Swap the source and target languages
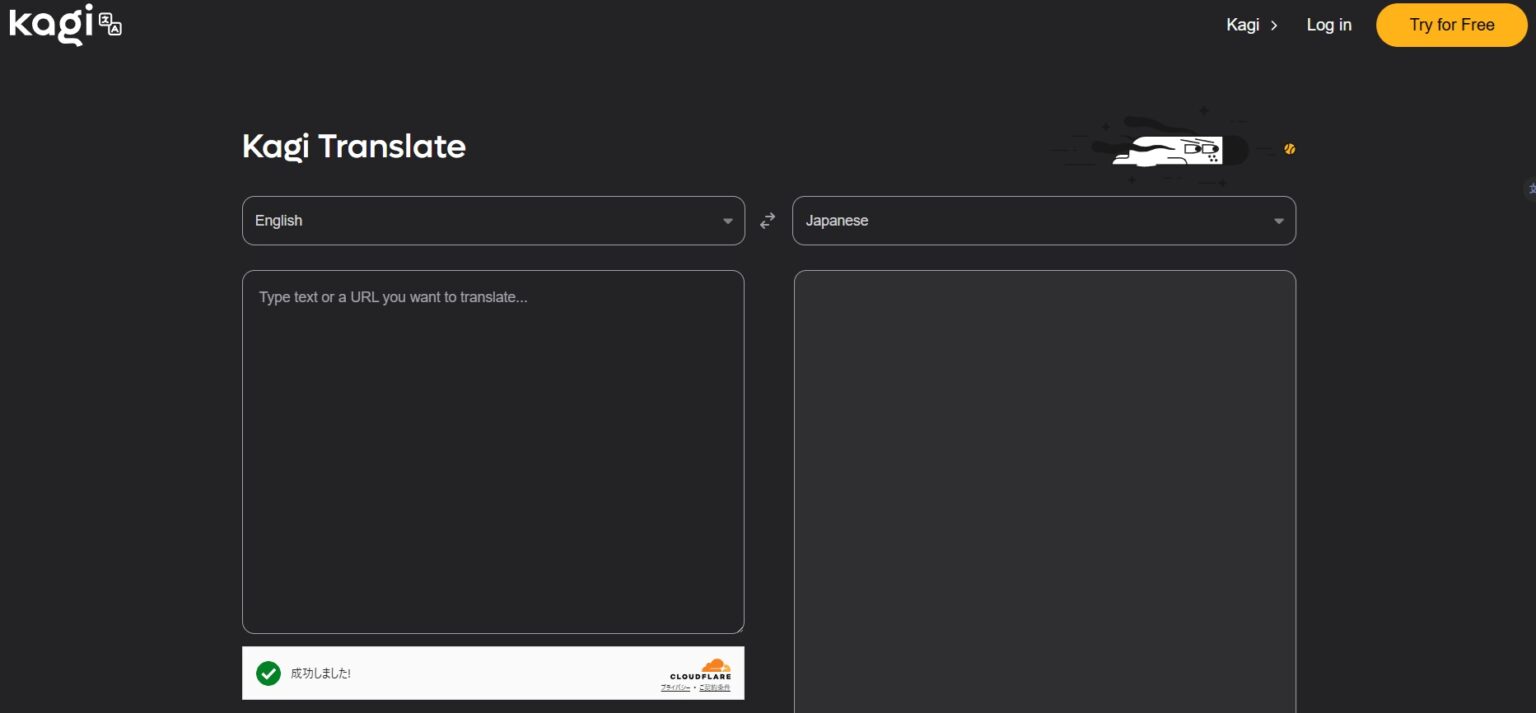The height and width of the screenshot is (713, 1536). (767, 221)
